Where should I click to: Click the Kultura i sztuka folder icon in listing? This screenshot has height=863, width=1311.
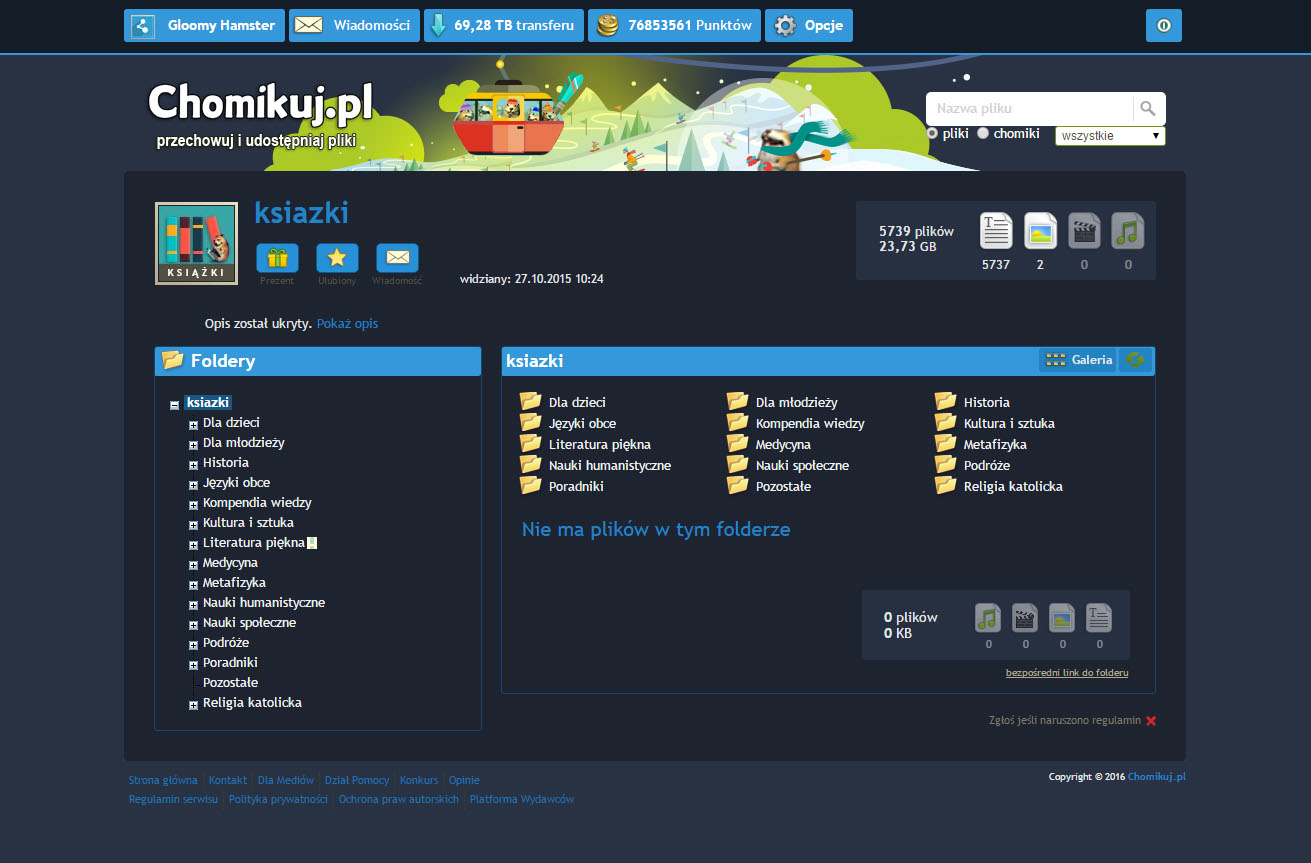[x=945, y=422]
